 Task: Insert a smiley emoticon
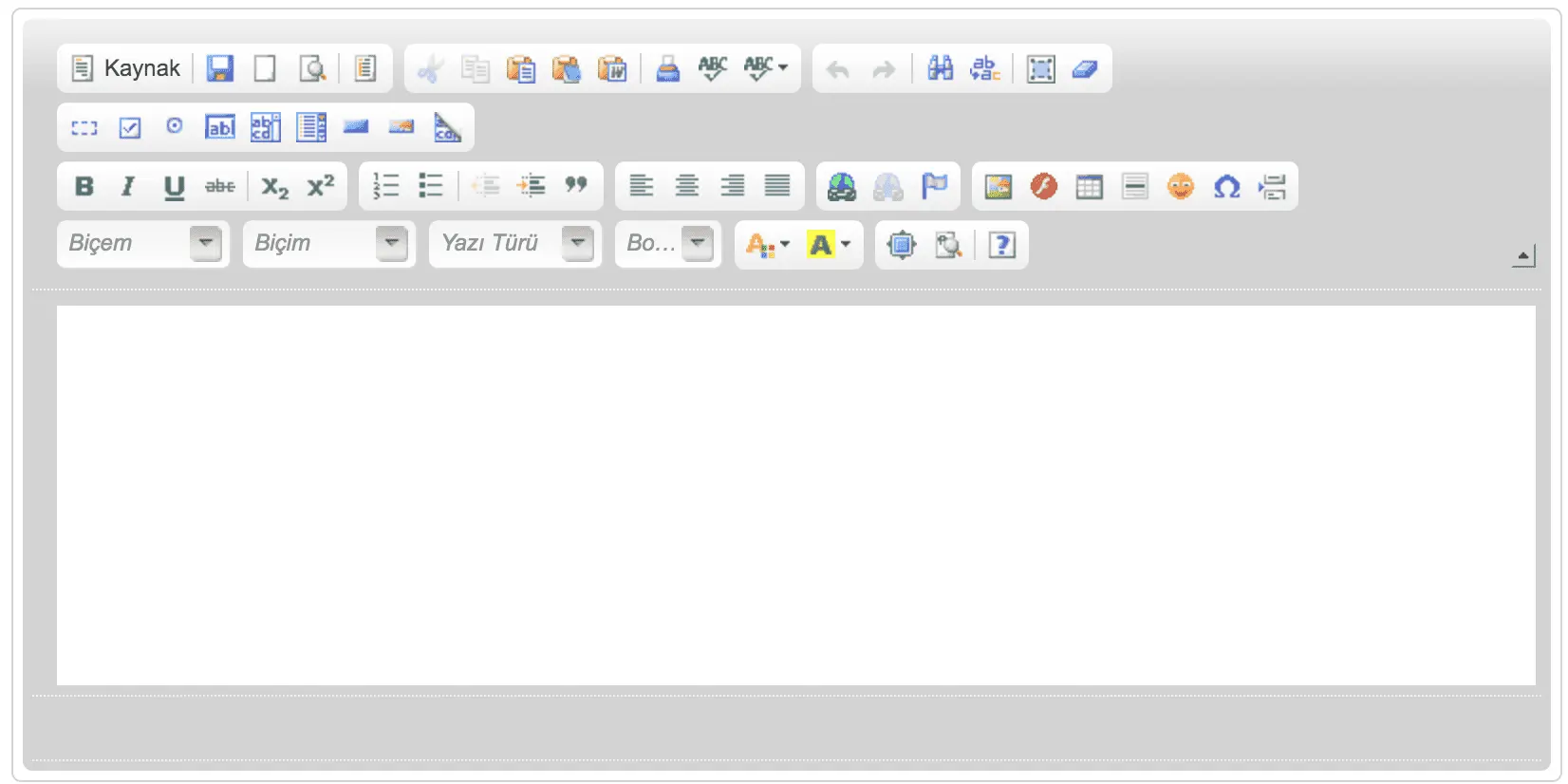point(1180,186)
